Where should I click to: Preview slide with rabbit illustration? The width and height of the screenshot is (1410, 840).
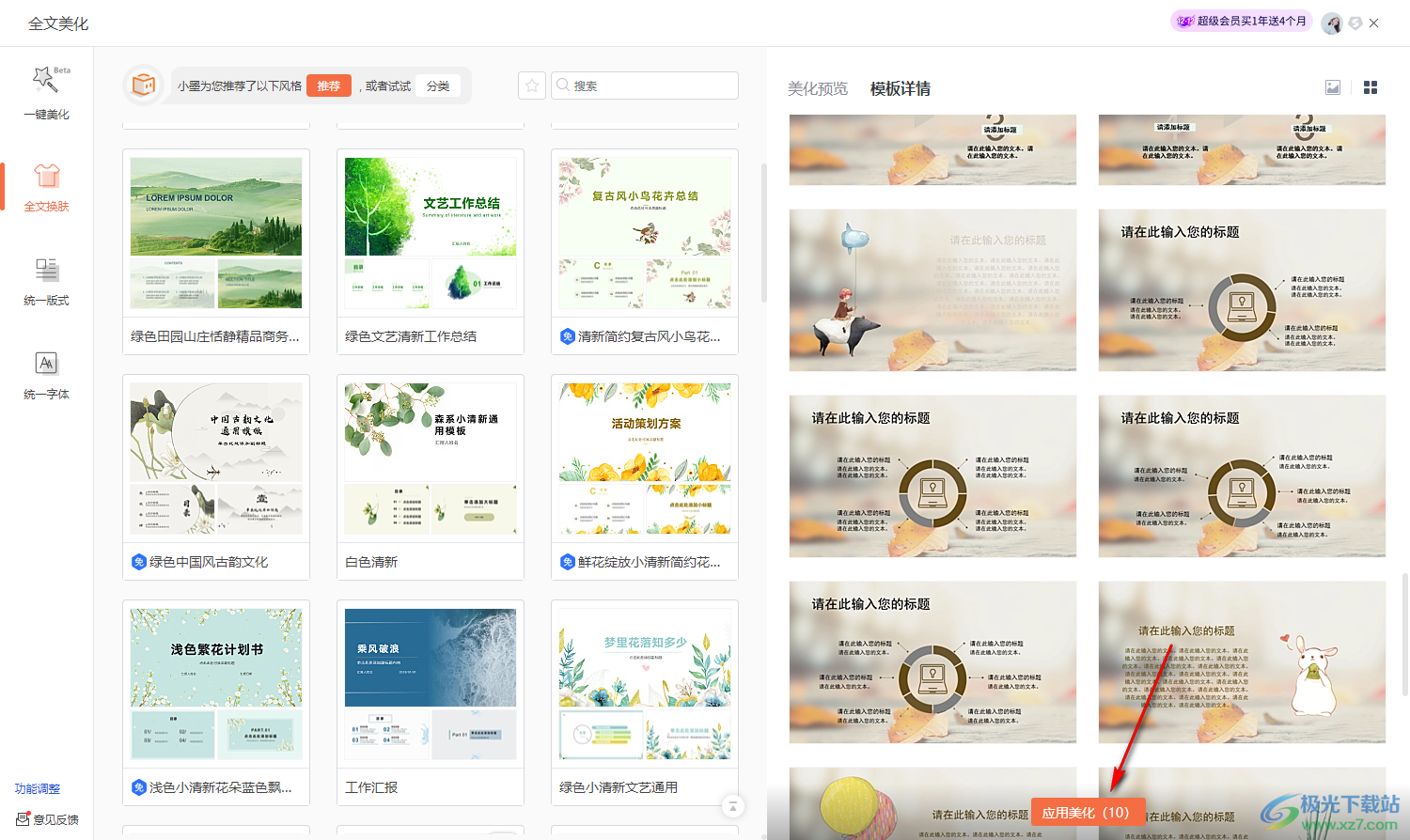(1242, 662)
